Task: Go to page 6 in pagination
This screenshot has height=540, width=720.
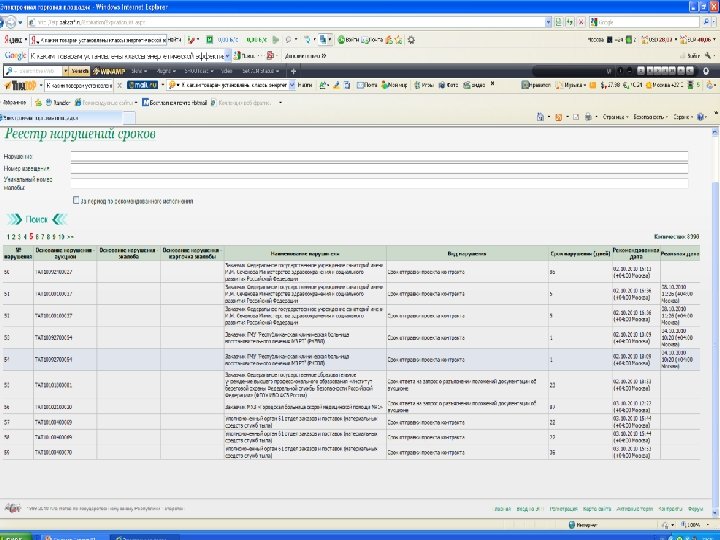Action: [x=37, y=235]
